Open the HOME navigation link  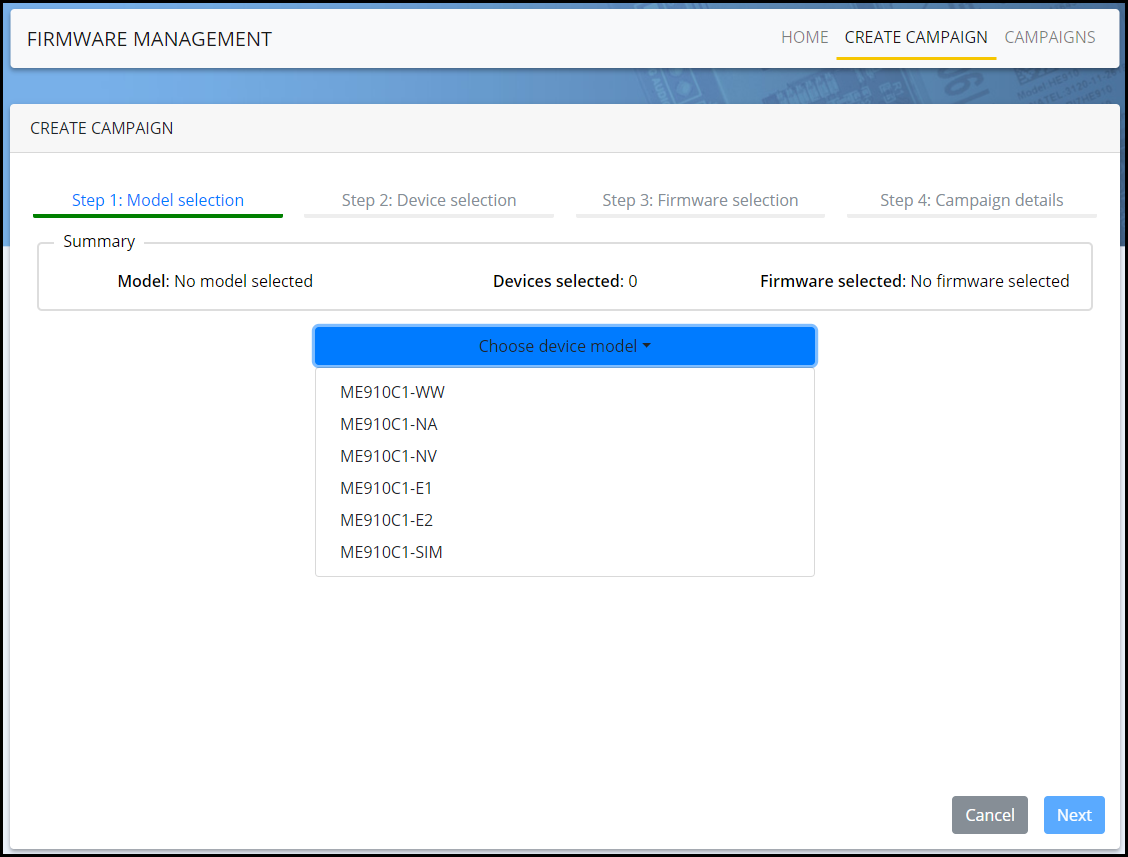(804, 37)
